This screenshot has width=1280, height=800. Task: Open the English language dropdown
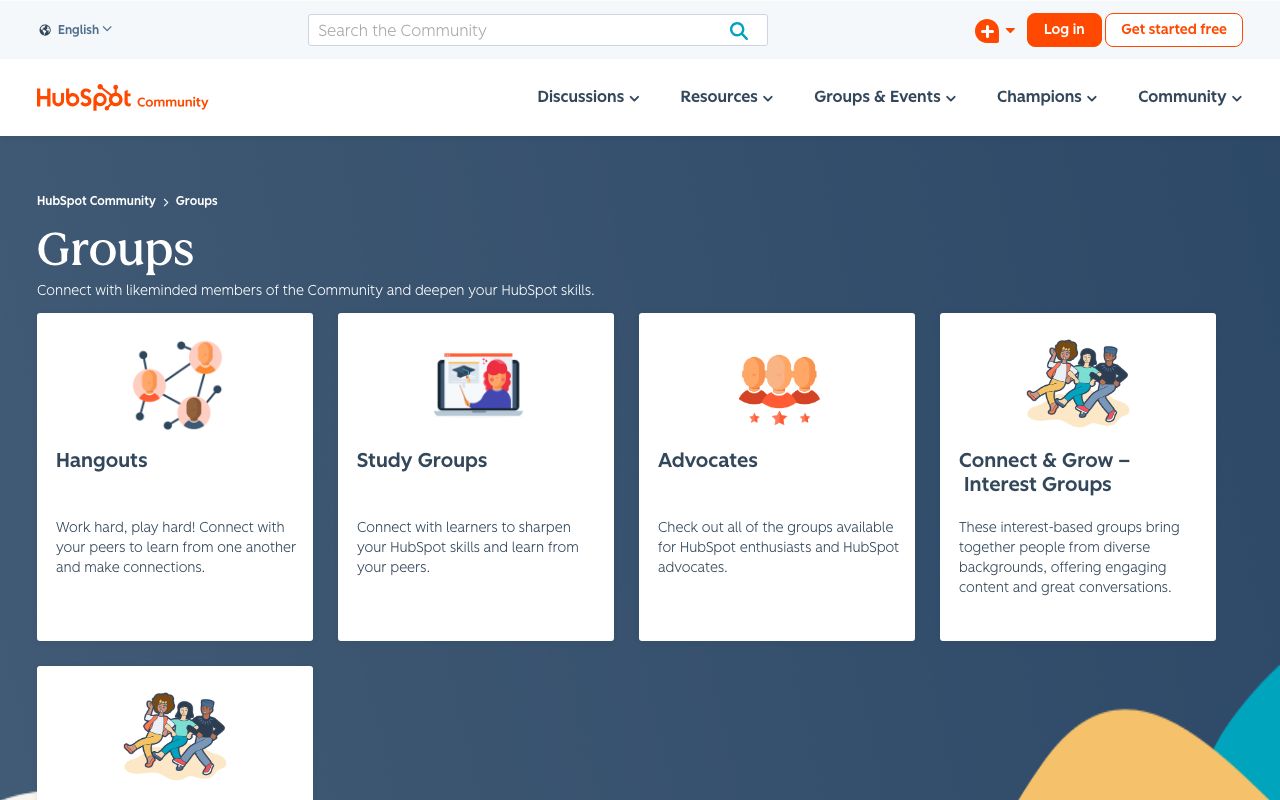coord(85,30)
